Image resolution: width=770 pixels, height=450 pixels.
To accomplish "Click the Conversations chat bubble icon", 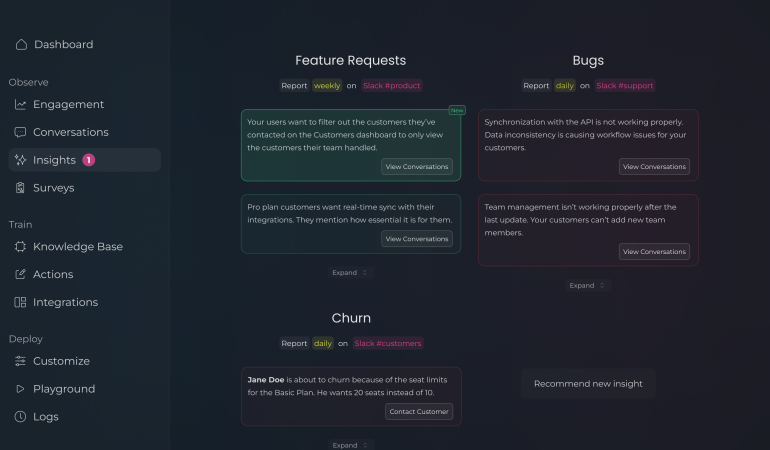I will 20,132.
